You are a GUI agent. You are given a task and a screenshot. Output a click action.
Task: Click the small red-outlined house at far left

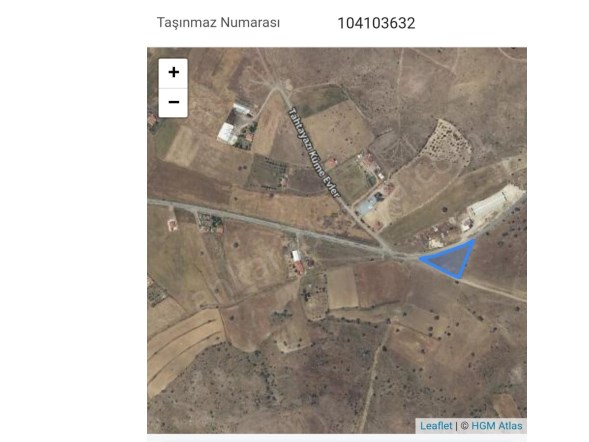(172, 225)
